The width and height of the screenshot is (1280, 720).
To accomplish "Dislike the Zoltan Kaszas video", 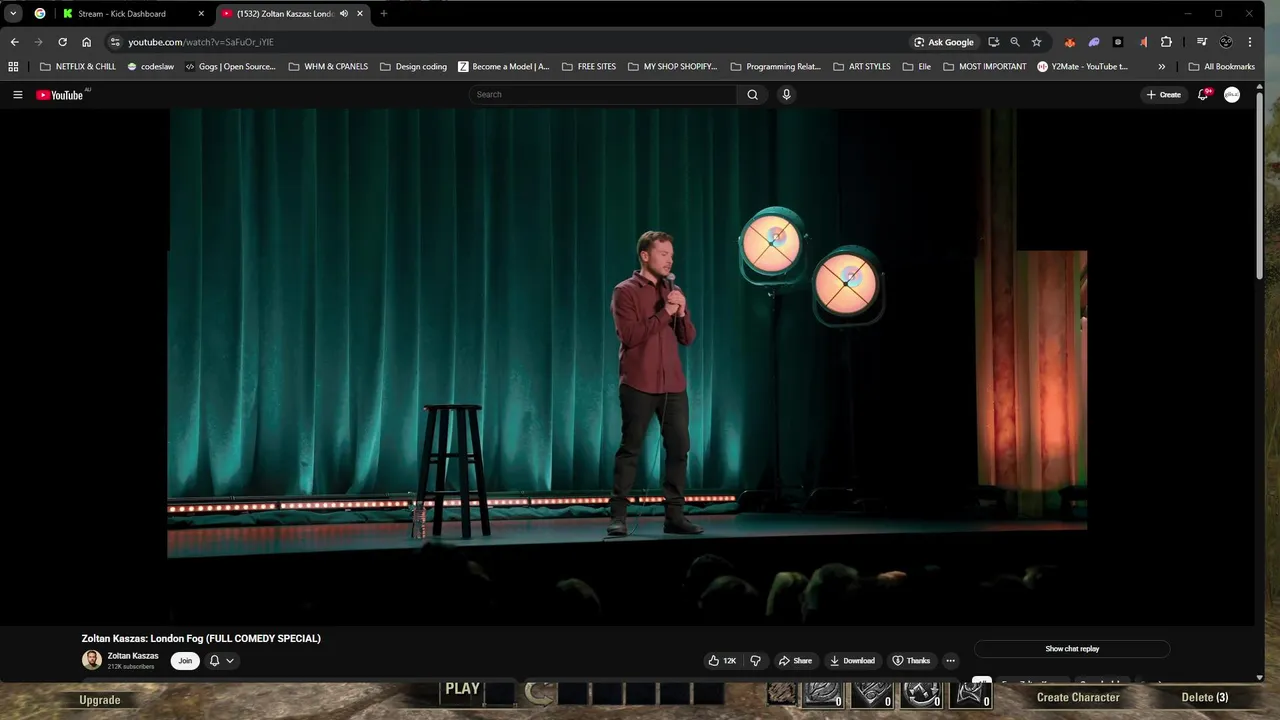I will (x=755, y=660).
